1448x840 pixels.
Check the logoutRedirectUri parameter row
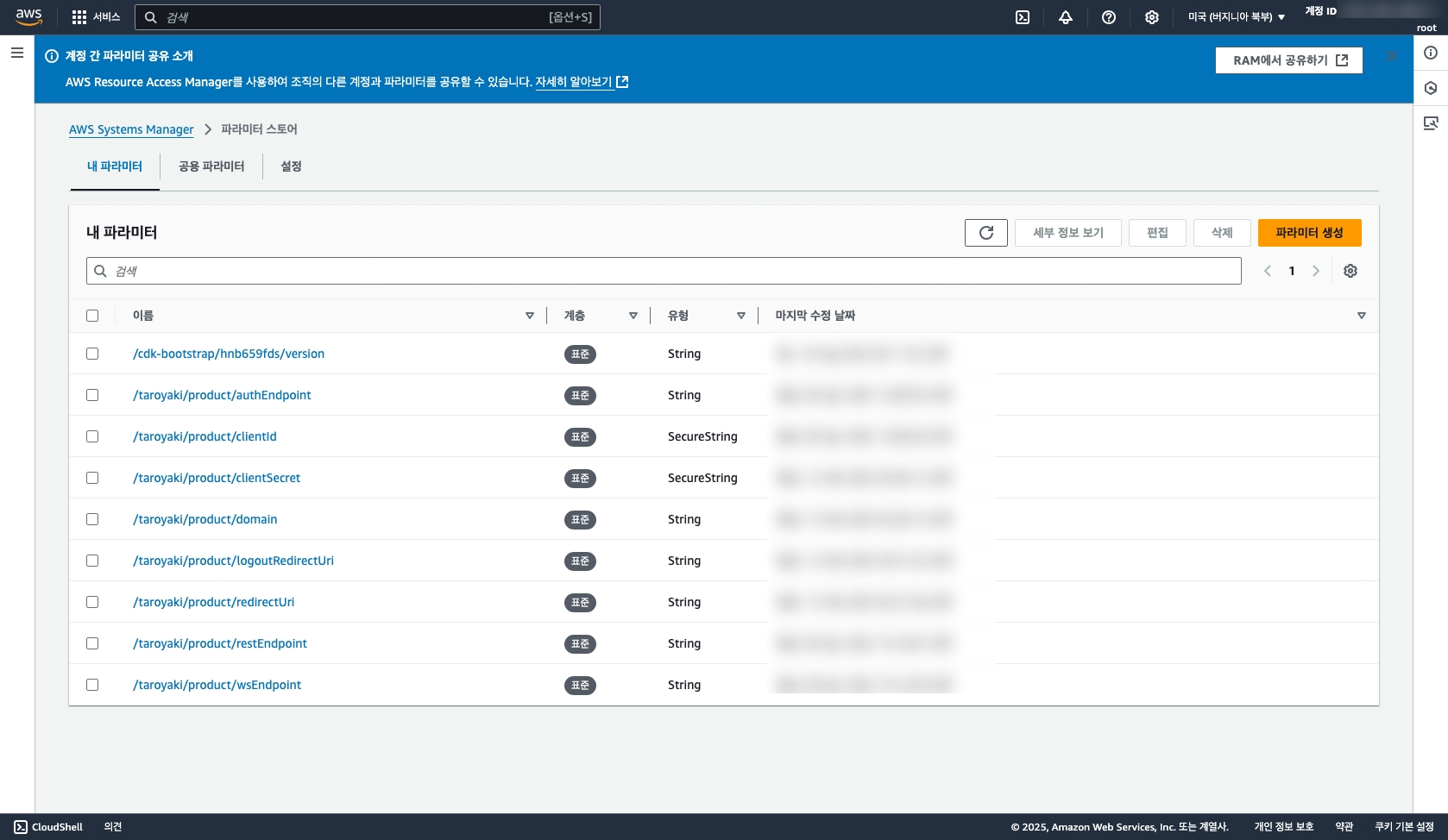point(92,561)
